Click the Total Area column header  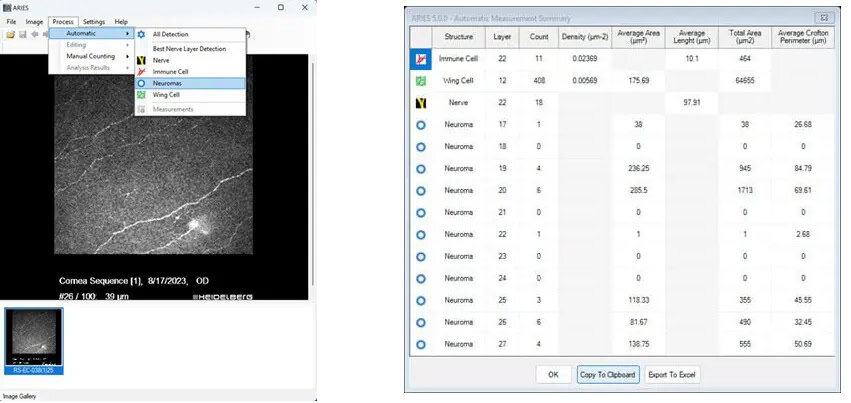tap(745, 37)
